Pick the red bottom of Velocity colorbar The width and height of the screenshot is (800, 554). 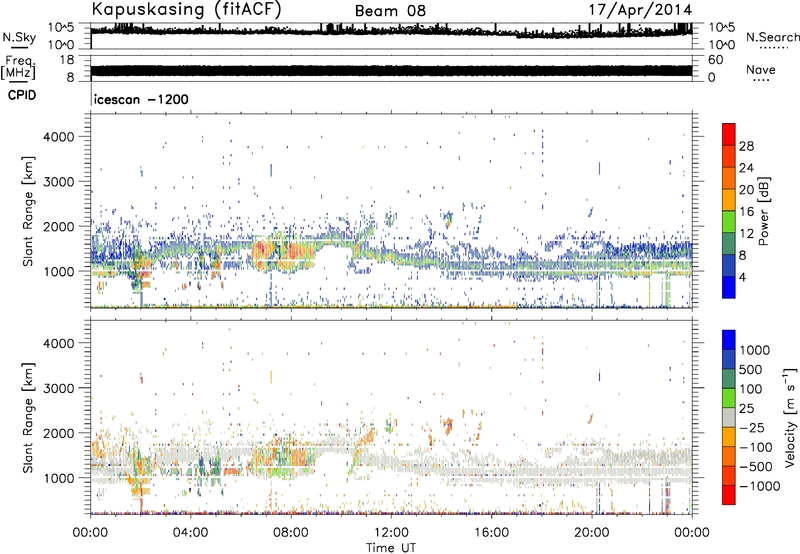coord(729,495)
